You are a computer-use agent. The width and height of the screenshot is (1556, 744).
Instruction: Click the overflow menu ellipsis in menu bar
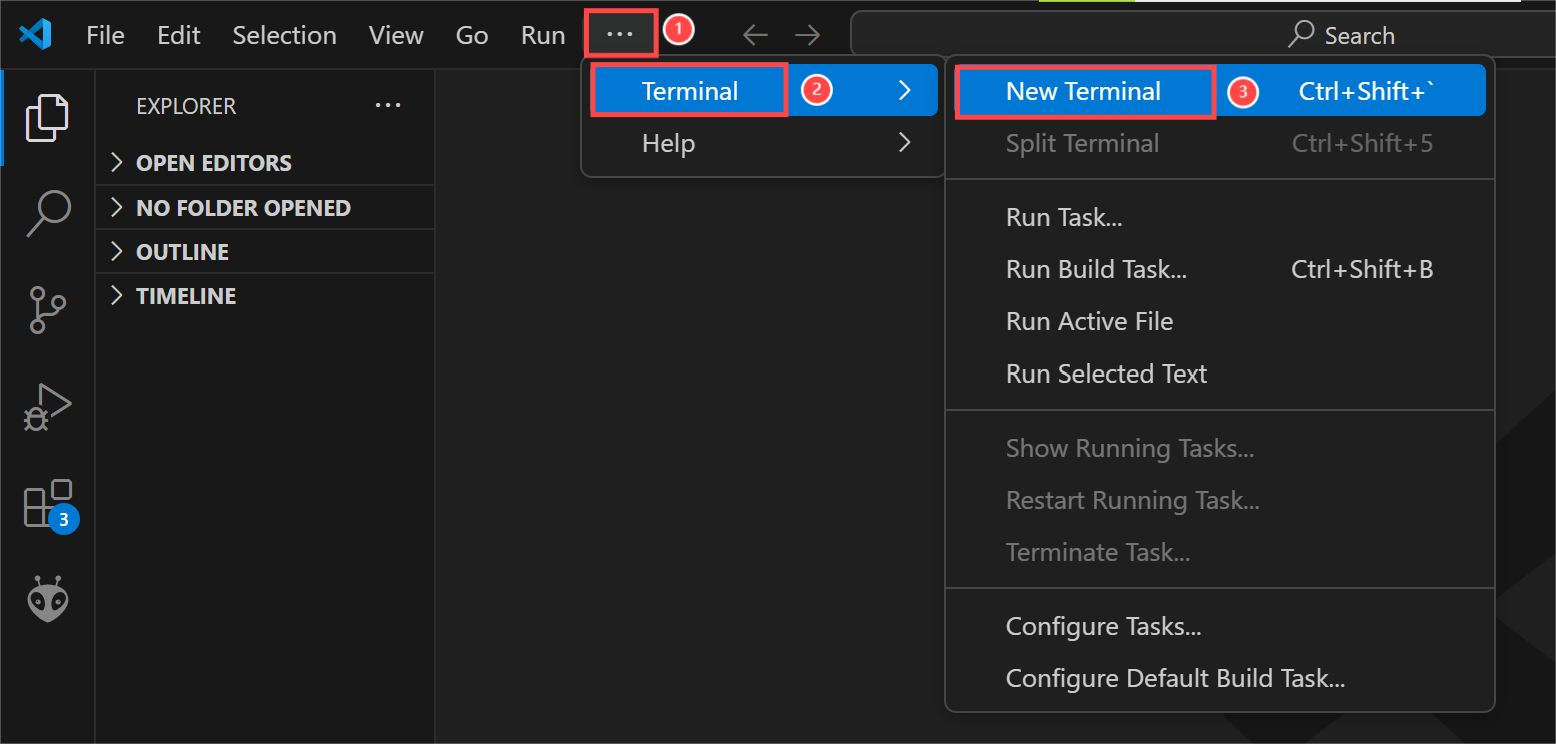click(x=620, y=34)
